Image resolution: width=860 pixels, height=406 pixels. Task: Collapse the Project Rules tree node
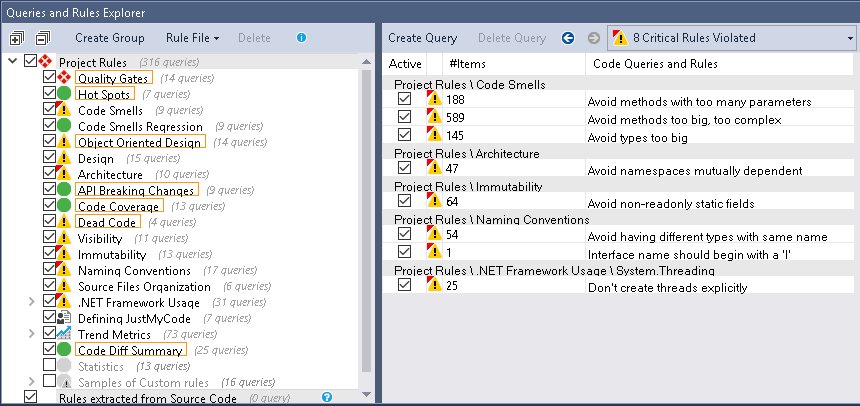(13, 62)
